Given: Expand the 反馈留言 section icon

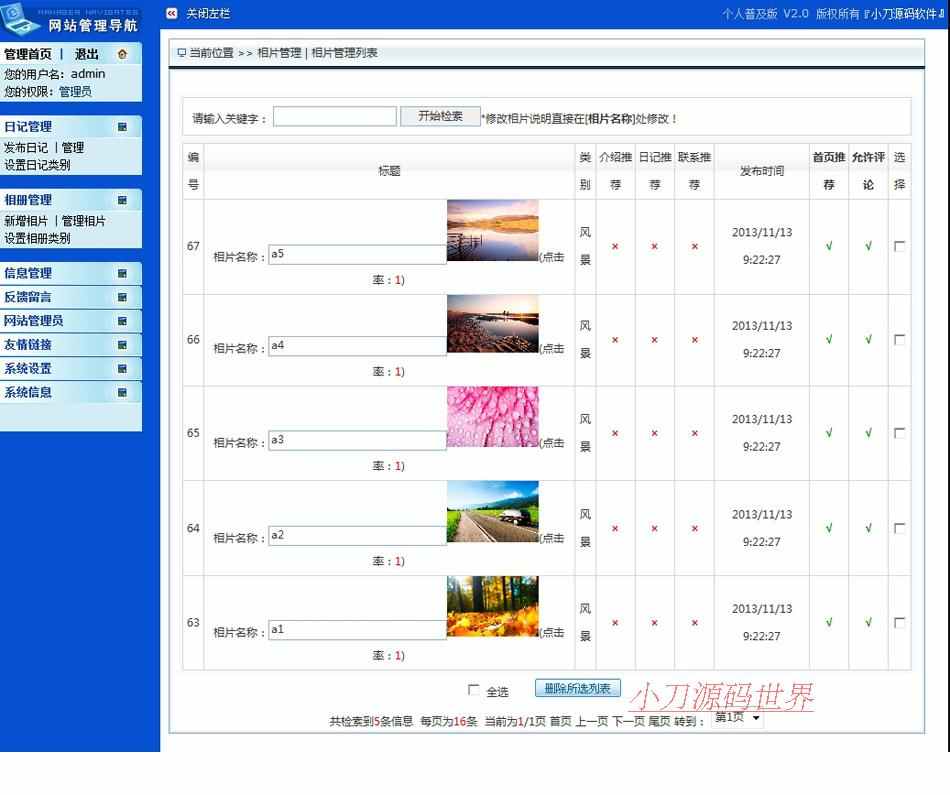Looking at the screenshot, I should (122, 297).
